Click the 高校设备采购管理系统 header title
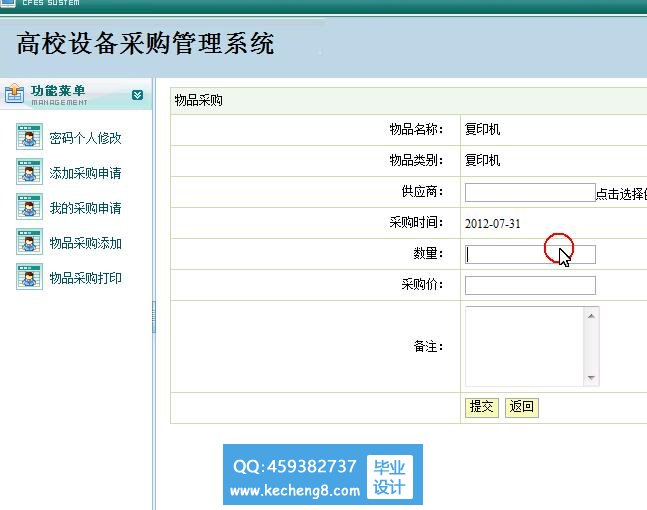 (x=145, y=43)
